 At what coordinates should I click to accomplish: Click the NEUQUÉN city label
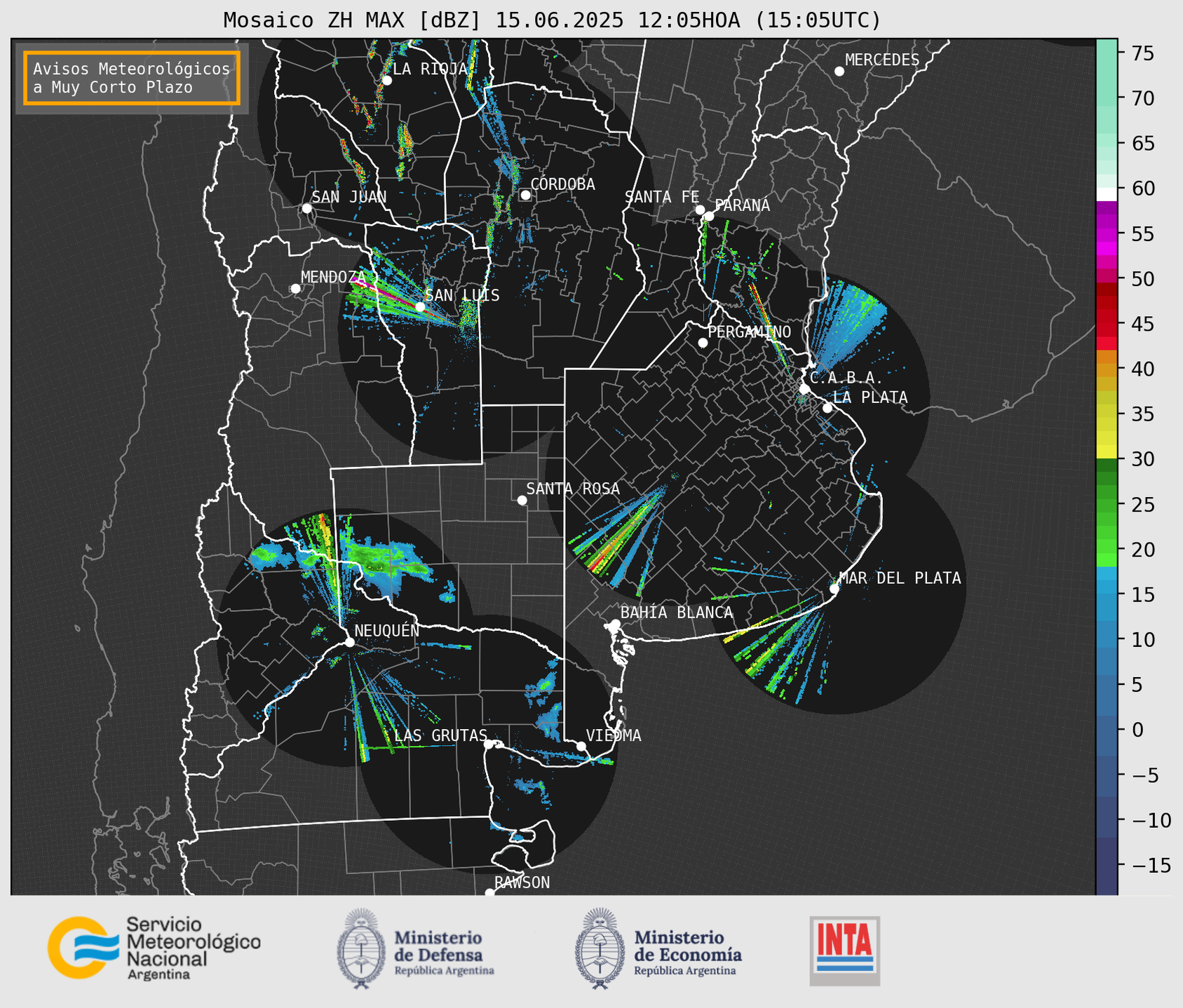tap(386, 631)
